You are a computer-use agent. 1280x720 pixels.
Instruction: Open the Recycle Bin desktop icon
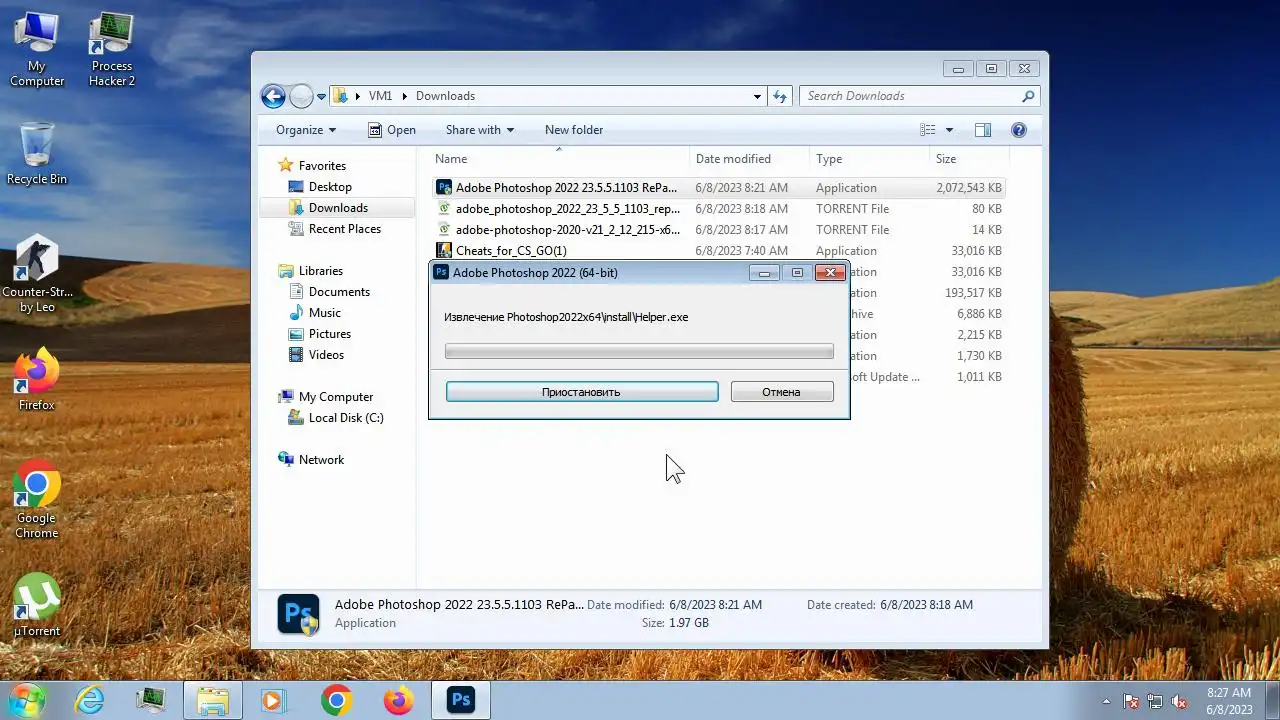[x=37, y=153]
